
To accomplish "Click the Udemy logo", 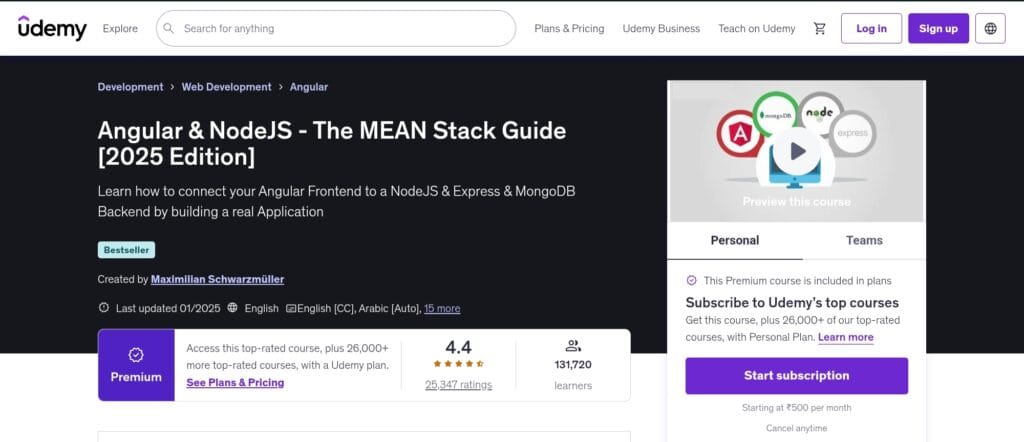I will click(52, 28).
